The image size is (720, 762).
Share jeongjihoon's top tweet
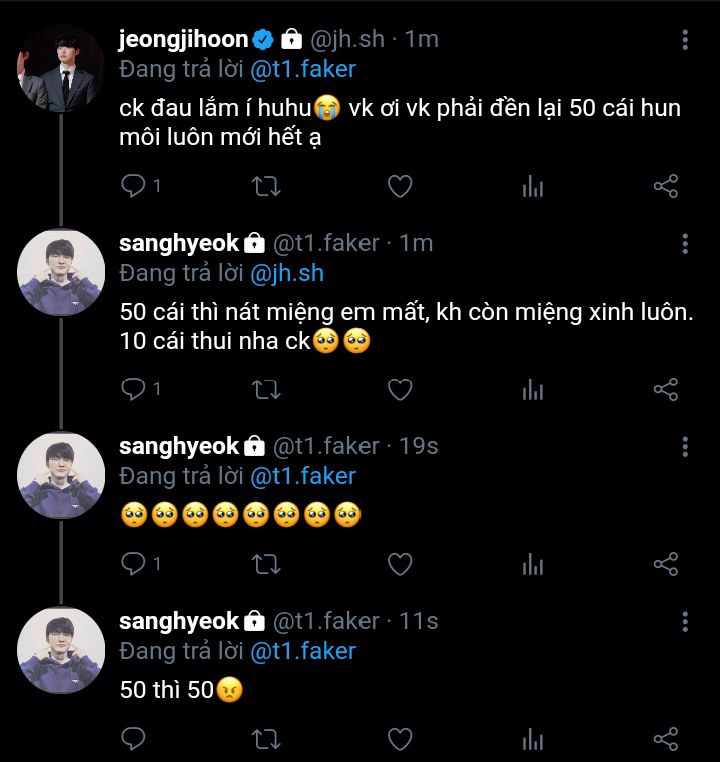coord(666,187)
